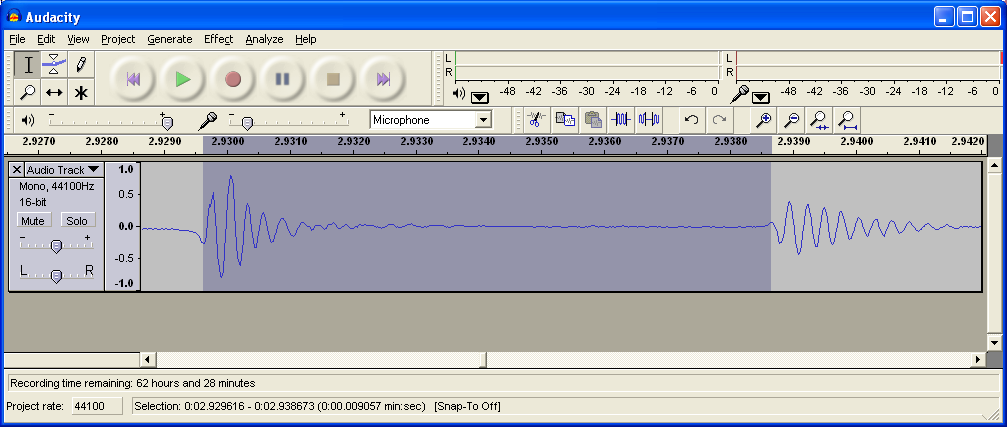Select the Draw pencil tool
The height and width of the screenshot is (427, 1007).
[80, 65]
